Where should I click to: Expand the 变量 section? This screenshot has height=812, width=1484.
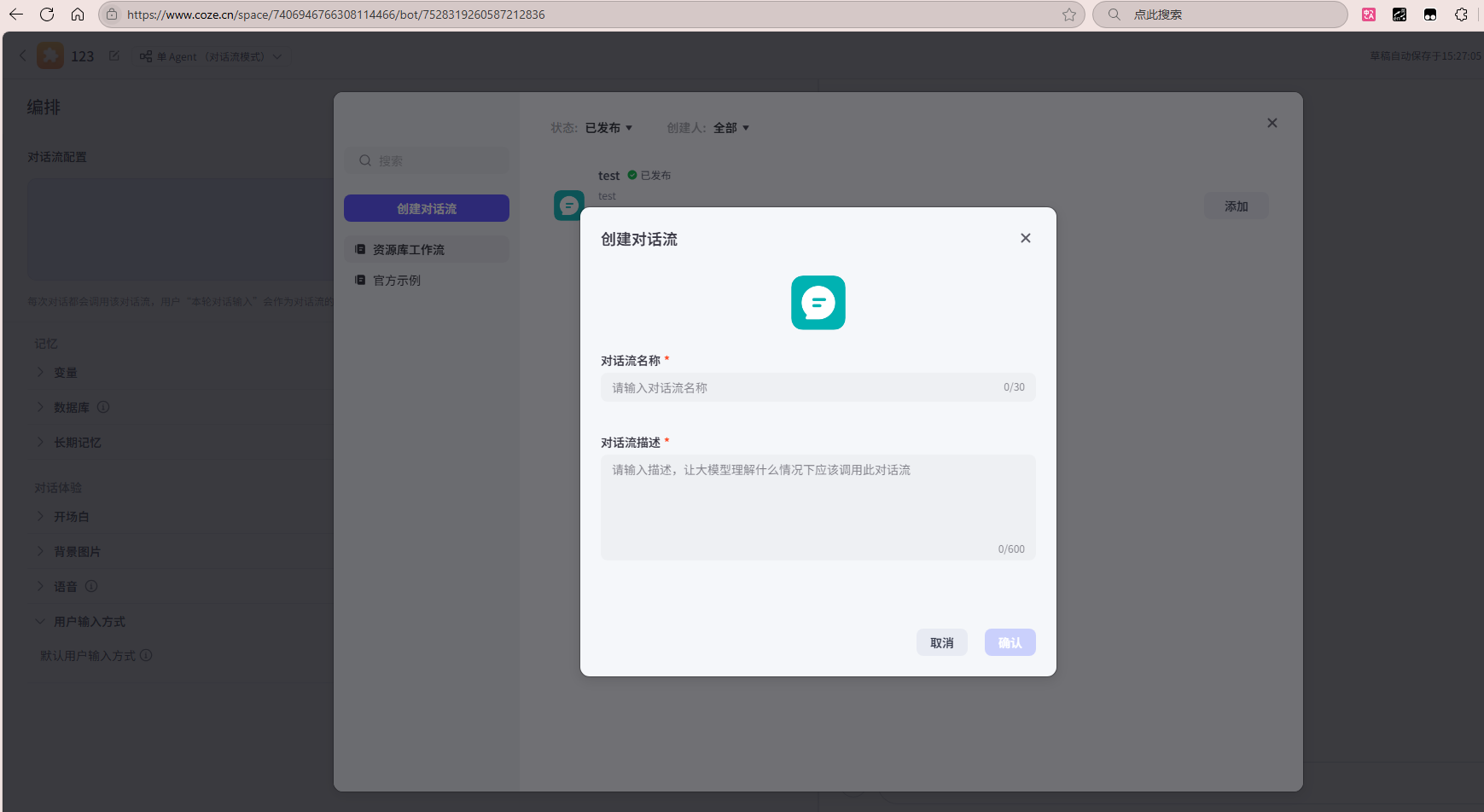[65, 373]
